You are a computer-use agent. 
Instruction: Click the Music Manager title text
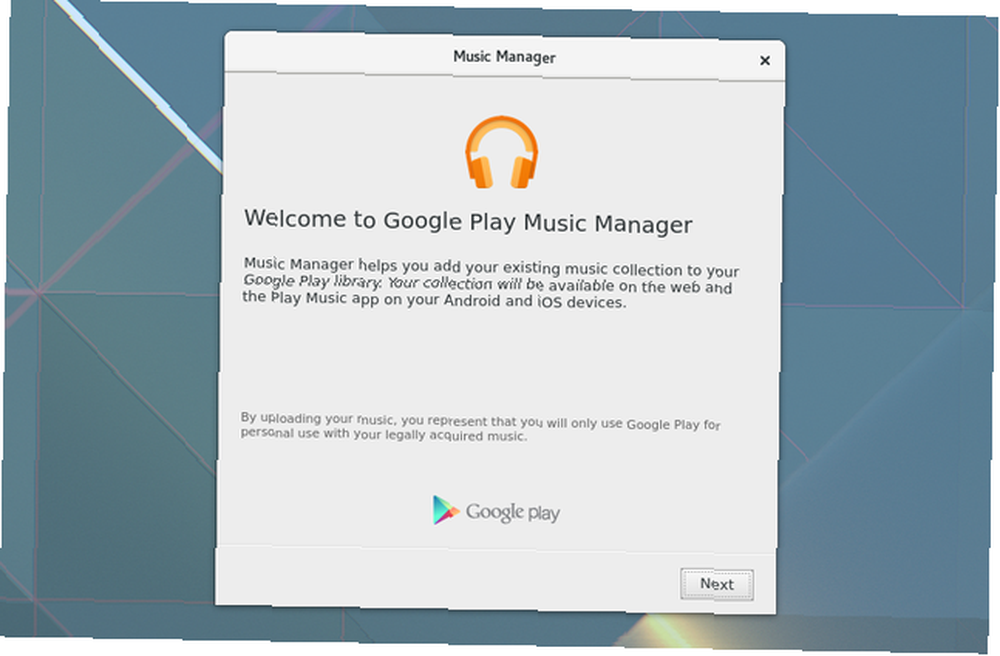504,57
